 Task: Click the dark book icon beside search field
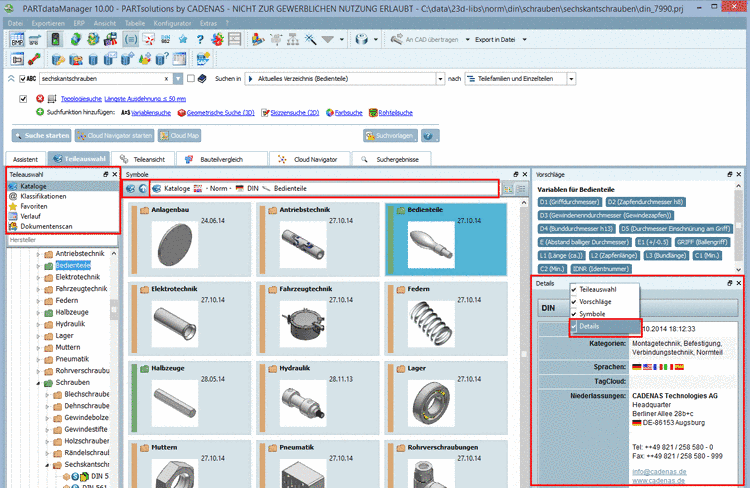202,78
